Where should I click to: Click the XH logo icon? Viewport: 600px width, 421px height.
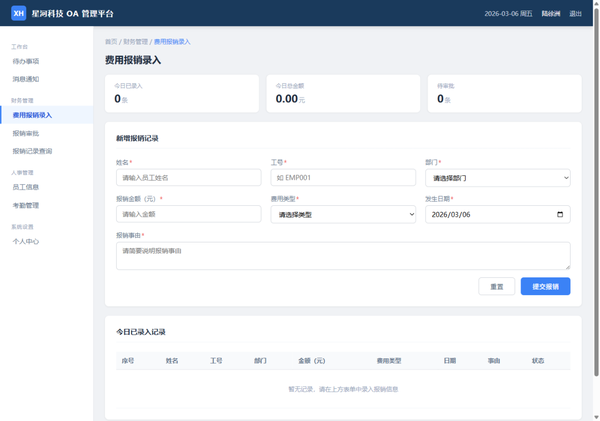click(x=18, y=13)
